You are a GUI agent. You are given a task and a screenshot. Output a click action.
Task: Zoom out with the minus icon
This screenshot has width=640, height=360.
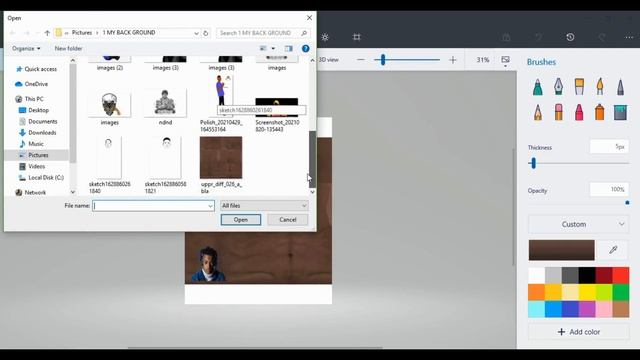(x=360, y=60)
